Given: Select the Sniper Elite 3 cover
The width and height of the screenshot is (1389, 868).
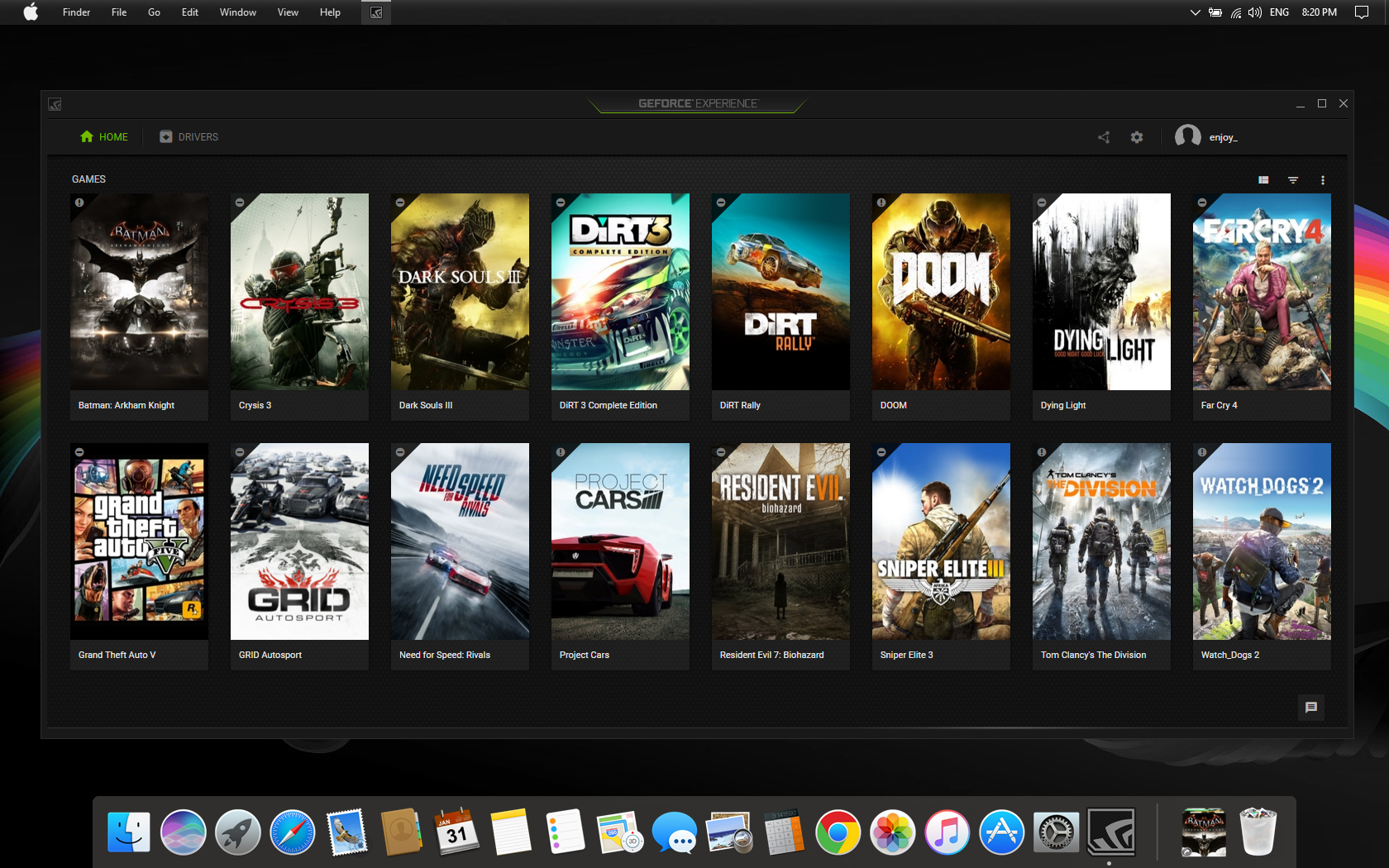Looking at the screenshot, I should (941, 541).
